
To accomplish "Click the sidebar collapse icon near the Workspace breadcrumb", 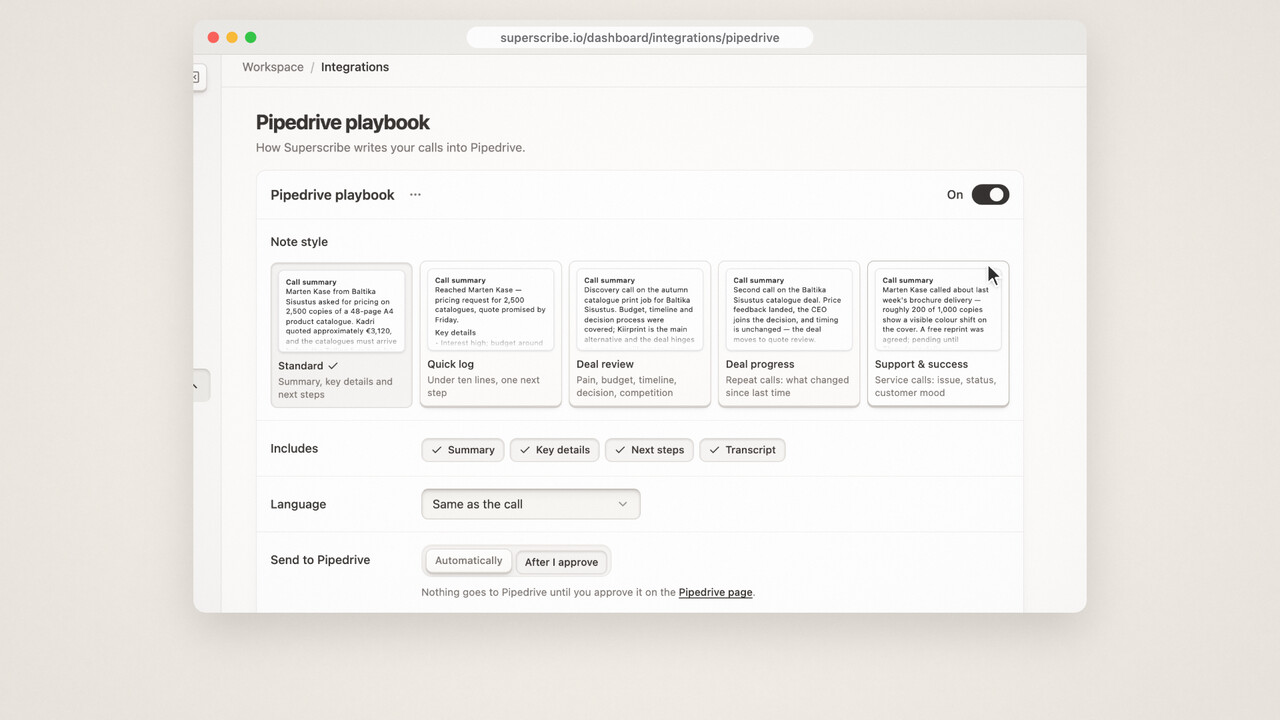I will (197, 77).
